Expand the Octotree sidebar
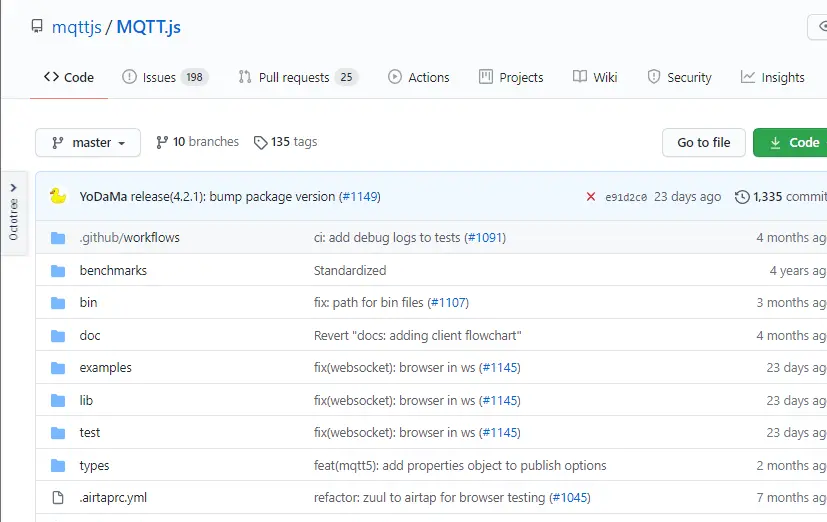Screen dimensions: 827x522 pyautogui.click(x=14, y=212)
